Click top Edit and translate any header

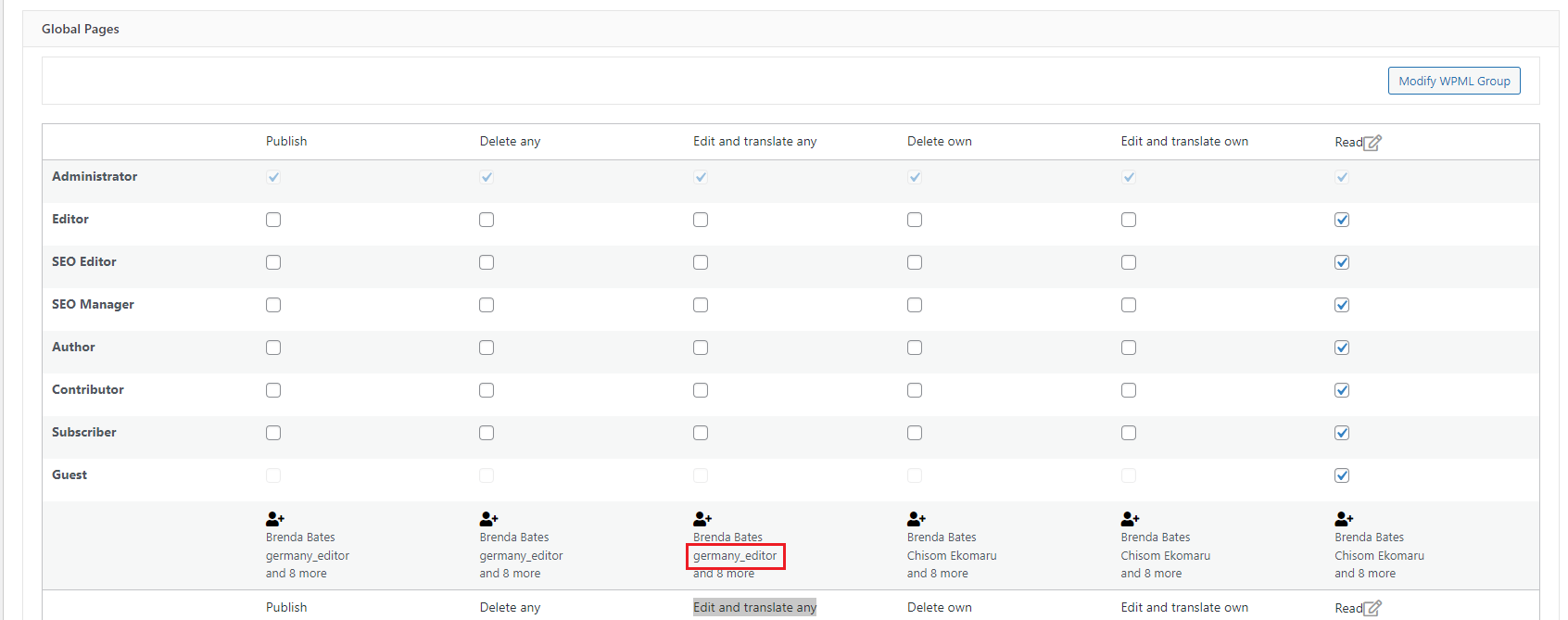pyautogui.click(x=755, y=141)
